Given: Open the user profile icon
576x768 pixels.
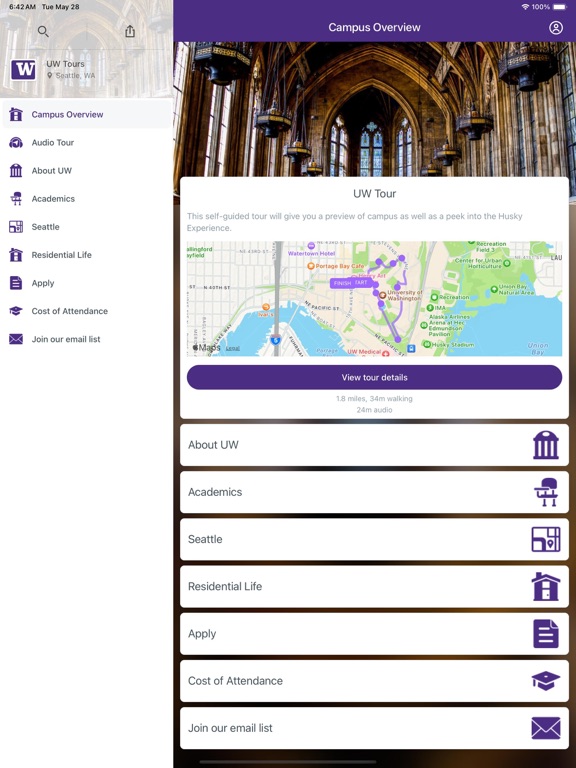Looking at the screenshot, I should pos(555,27).
